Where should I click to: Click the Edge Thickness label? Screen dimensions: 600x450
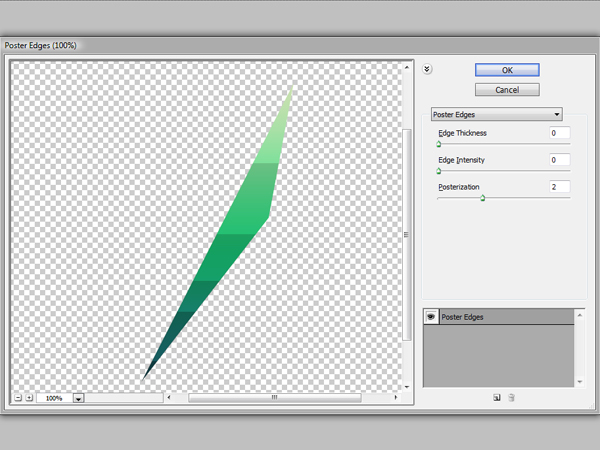point(462,133)
